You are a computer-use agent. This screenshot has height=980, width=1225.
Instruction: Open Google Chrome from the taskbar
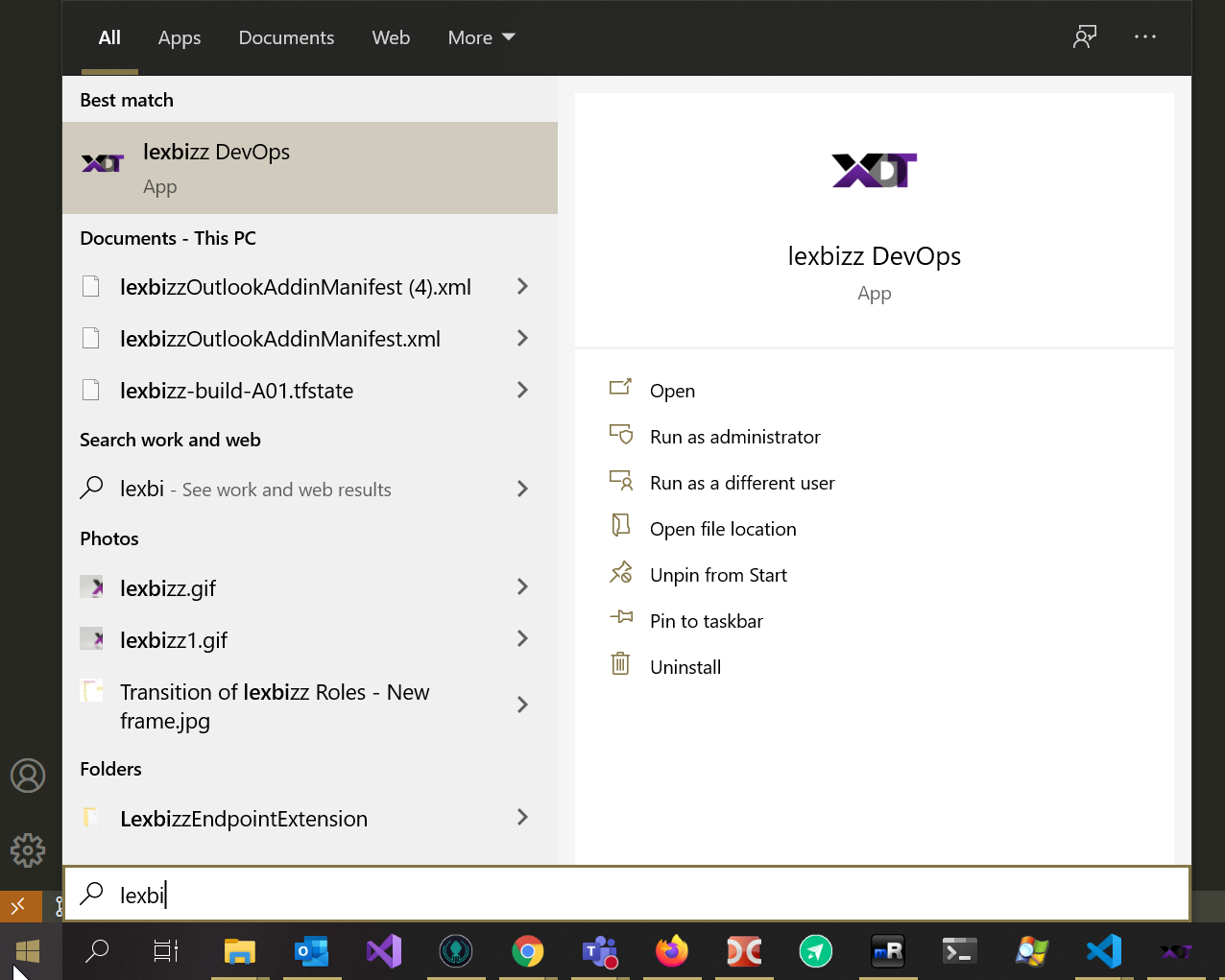coord(527,951)
